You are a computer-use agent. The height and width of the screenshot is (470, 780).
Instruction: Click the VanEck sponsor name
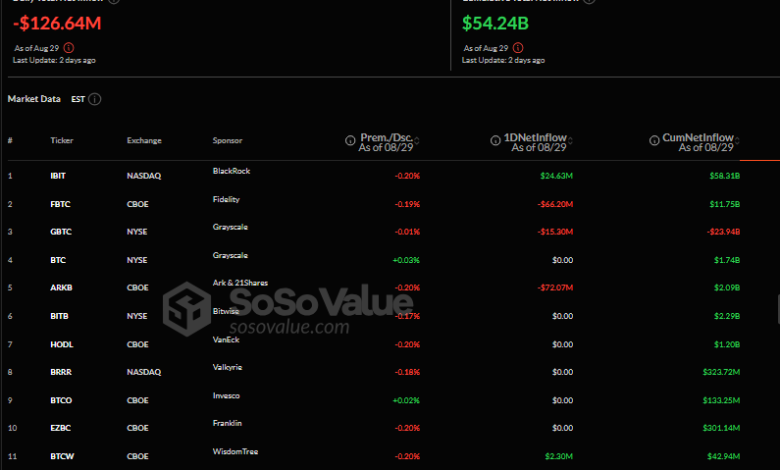(x=226, y=340)
